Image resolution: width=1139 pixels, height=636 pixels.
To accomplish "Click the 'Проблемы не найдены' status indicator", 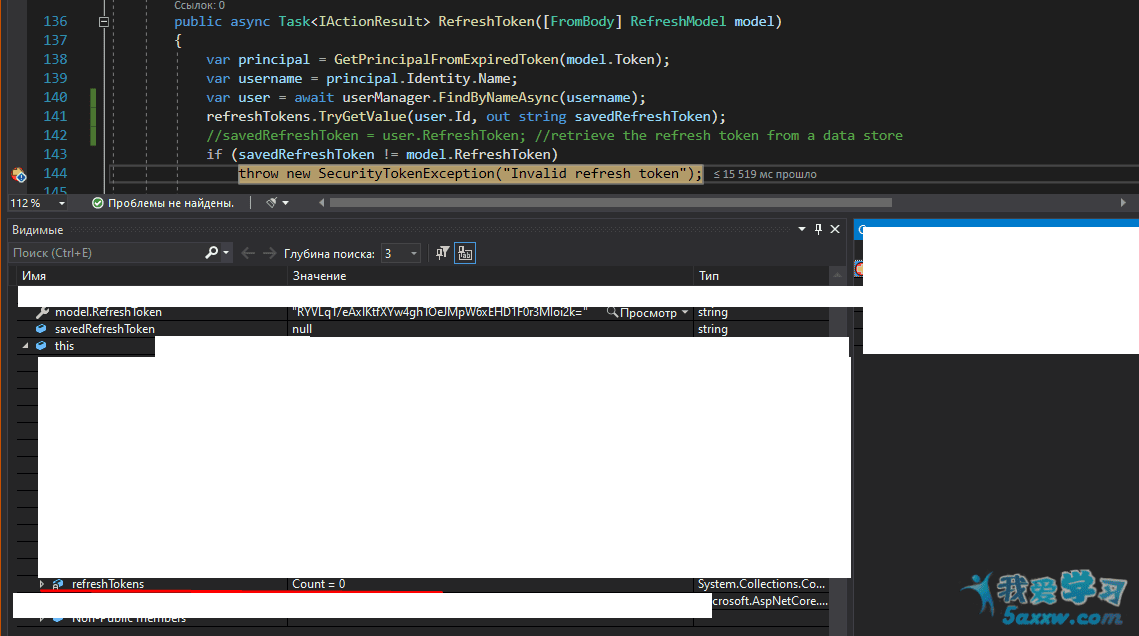I will click(x=163, y=203).
